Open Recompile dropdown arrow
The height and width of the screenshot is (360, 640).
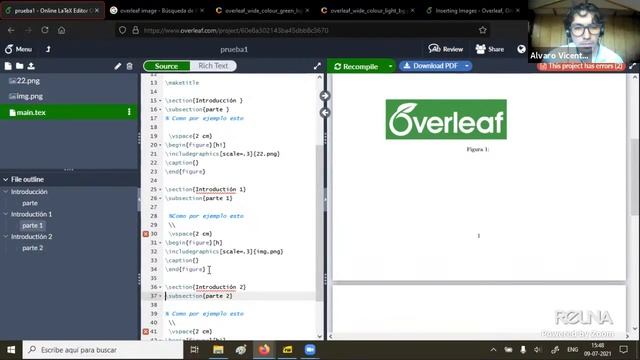tap(390, 66)
